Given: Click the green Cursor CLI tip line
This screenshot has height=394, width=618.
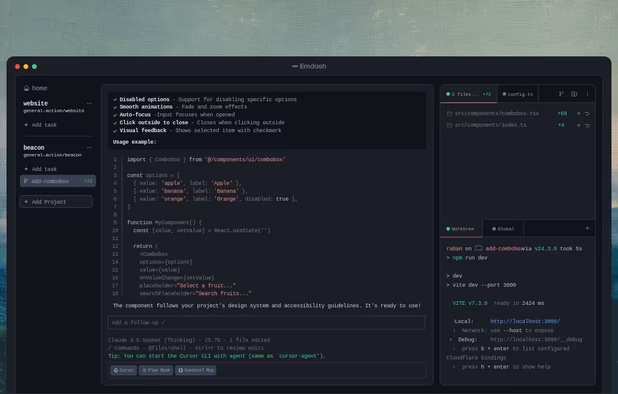Looking at the screenshot, I should (217, 356).
